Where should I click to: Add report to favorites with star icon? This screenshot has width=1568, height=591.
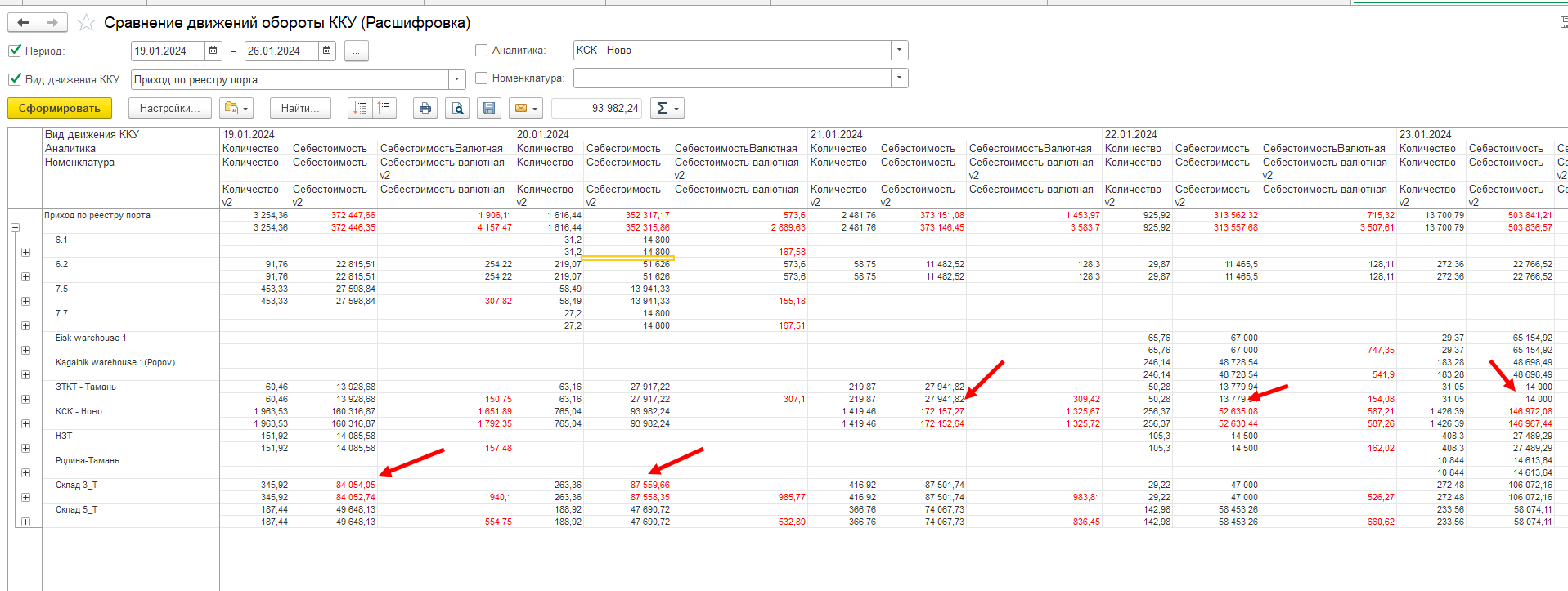[86, 23]
